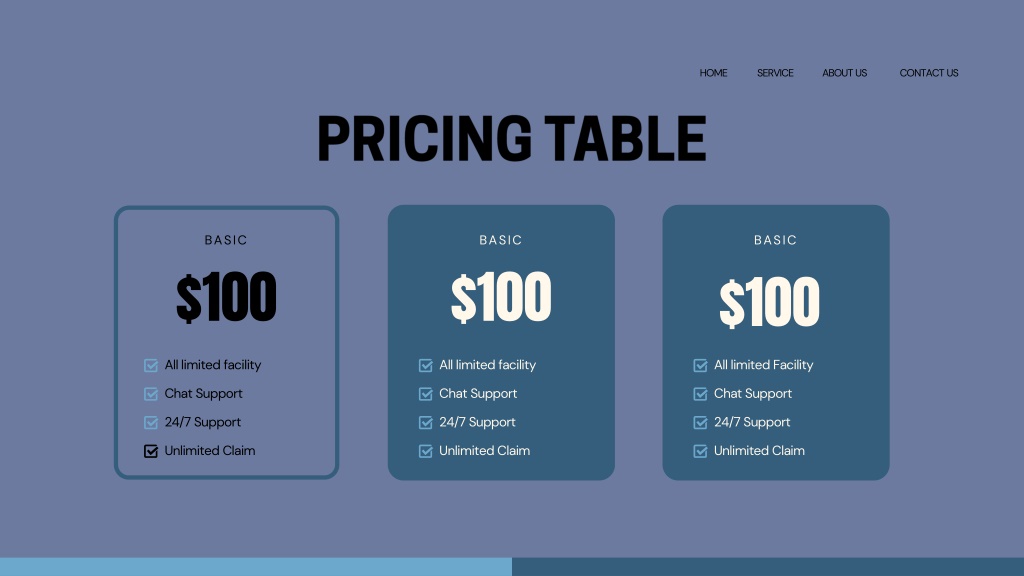Go to the SERVICE menu item
This screenshot has height=576, width=1024.
(775, 73)
